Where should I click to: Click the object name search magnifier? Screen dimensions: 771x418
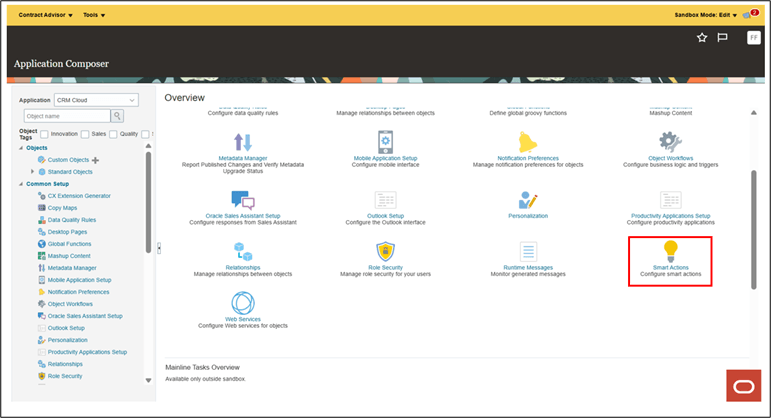[x=117, y=116]
